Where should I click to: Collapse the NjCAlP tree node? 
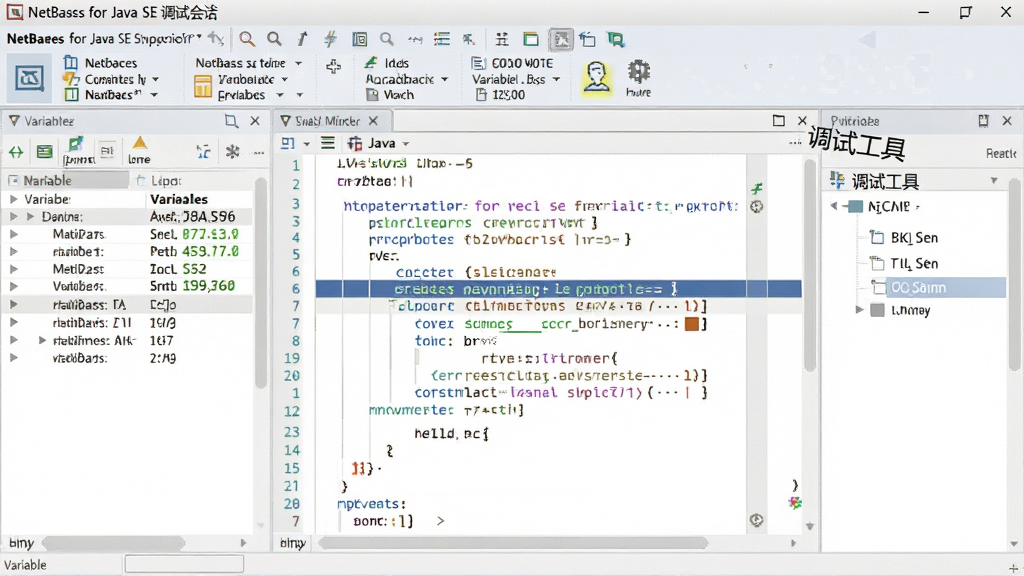point(834,206)
